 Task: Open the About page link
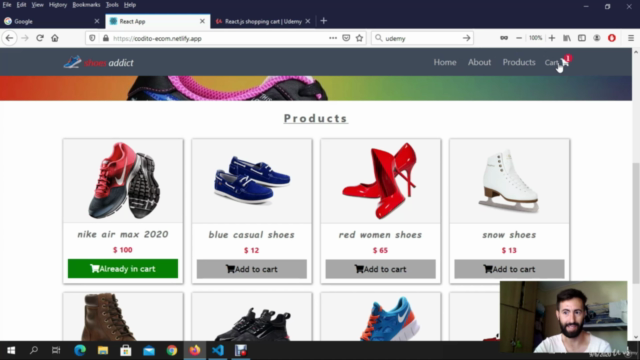click(479, 62)
